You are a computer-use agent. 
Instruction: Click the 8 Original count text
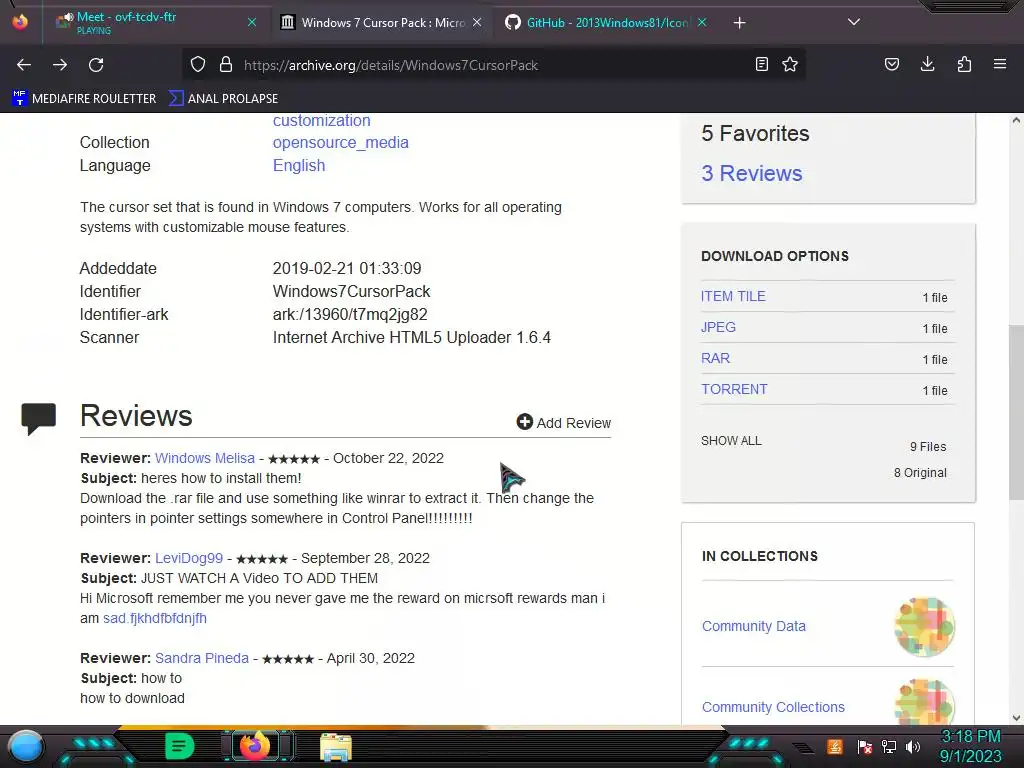pyautogui.click(x=920, y=473)
